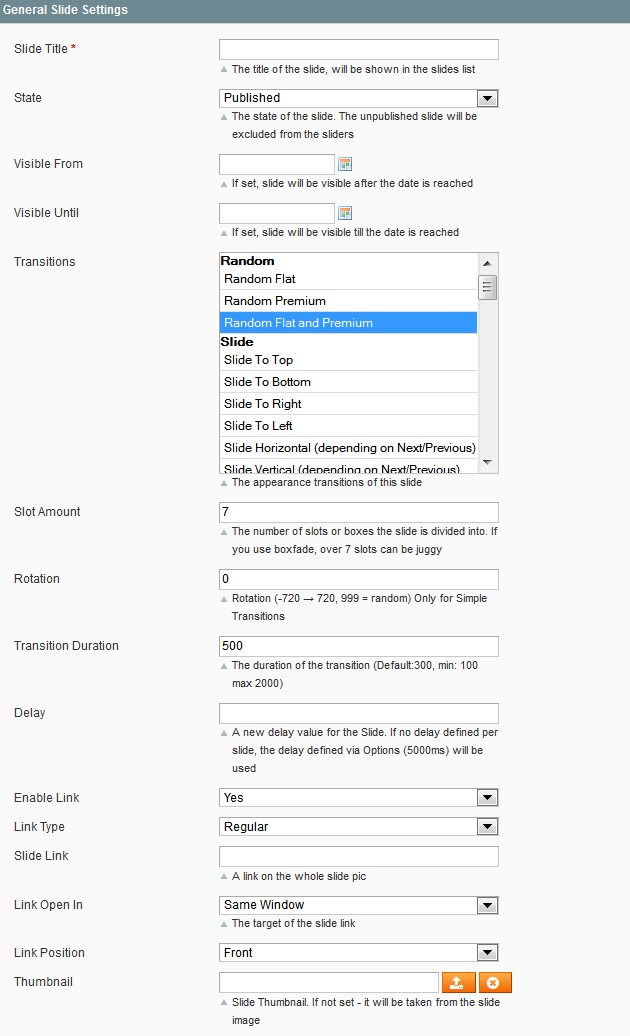Open the Visible From calendar picker
The height and width of the screenshot is (1036, 630).
coord(345,164)
